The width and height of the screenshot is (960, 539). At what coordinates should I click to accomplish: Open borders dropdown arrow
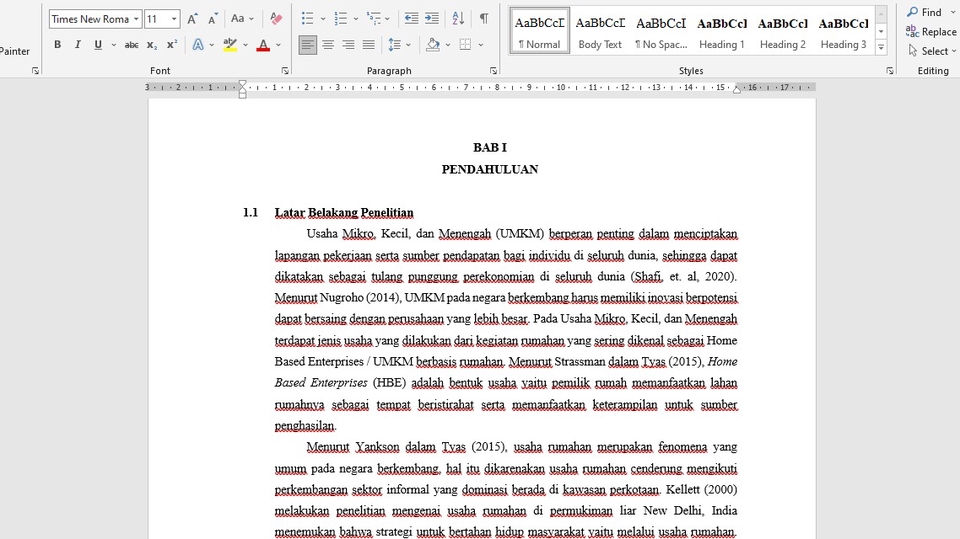click(481, 45)
